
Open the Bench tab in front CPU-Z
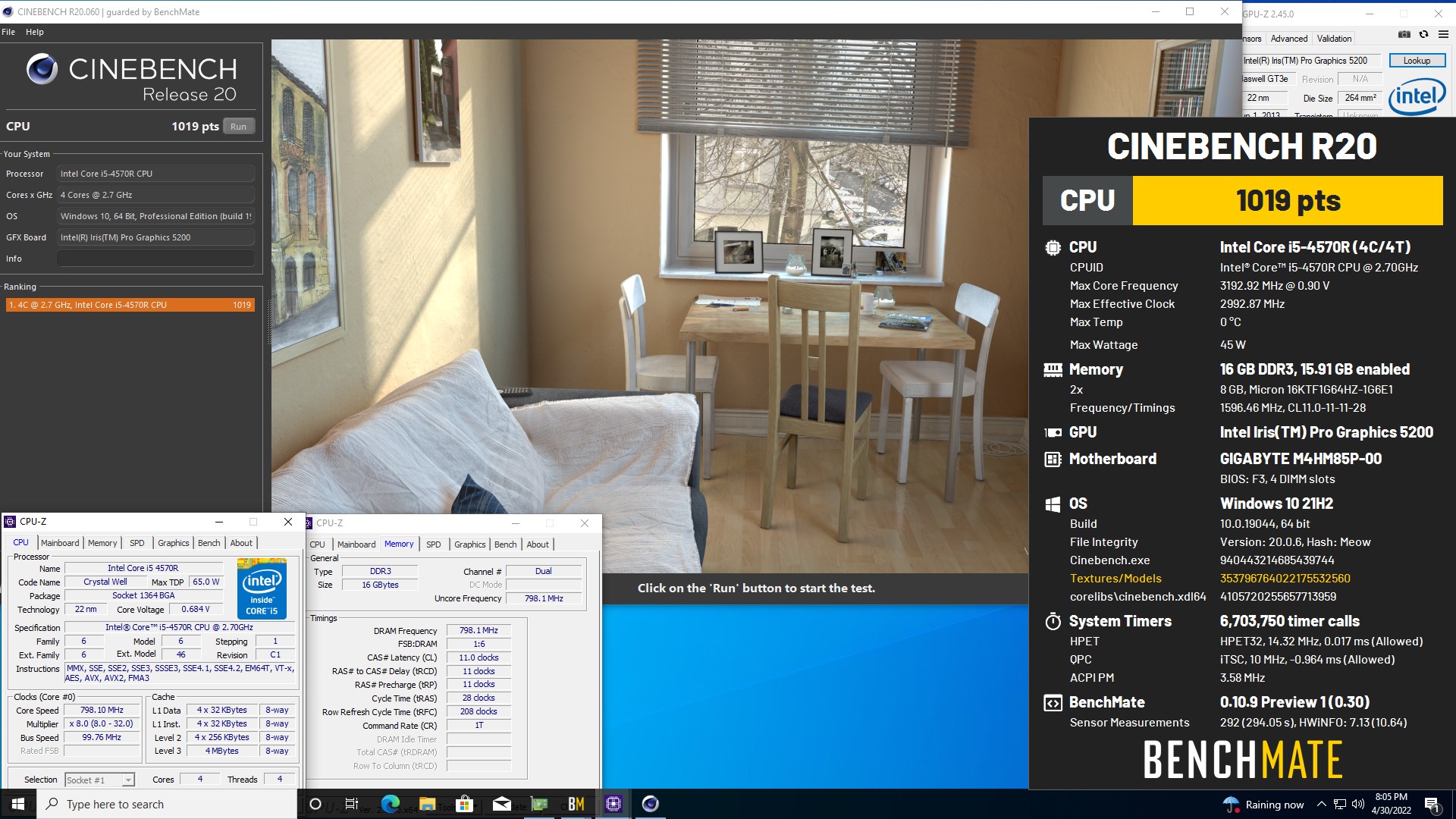coord(209,543)
